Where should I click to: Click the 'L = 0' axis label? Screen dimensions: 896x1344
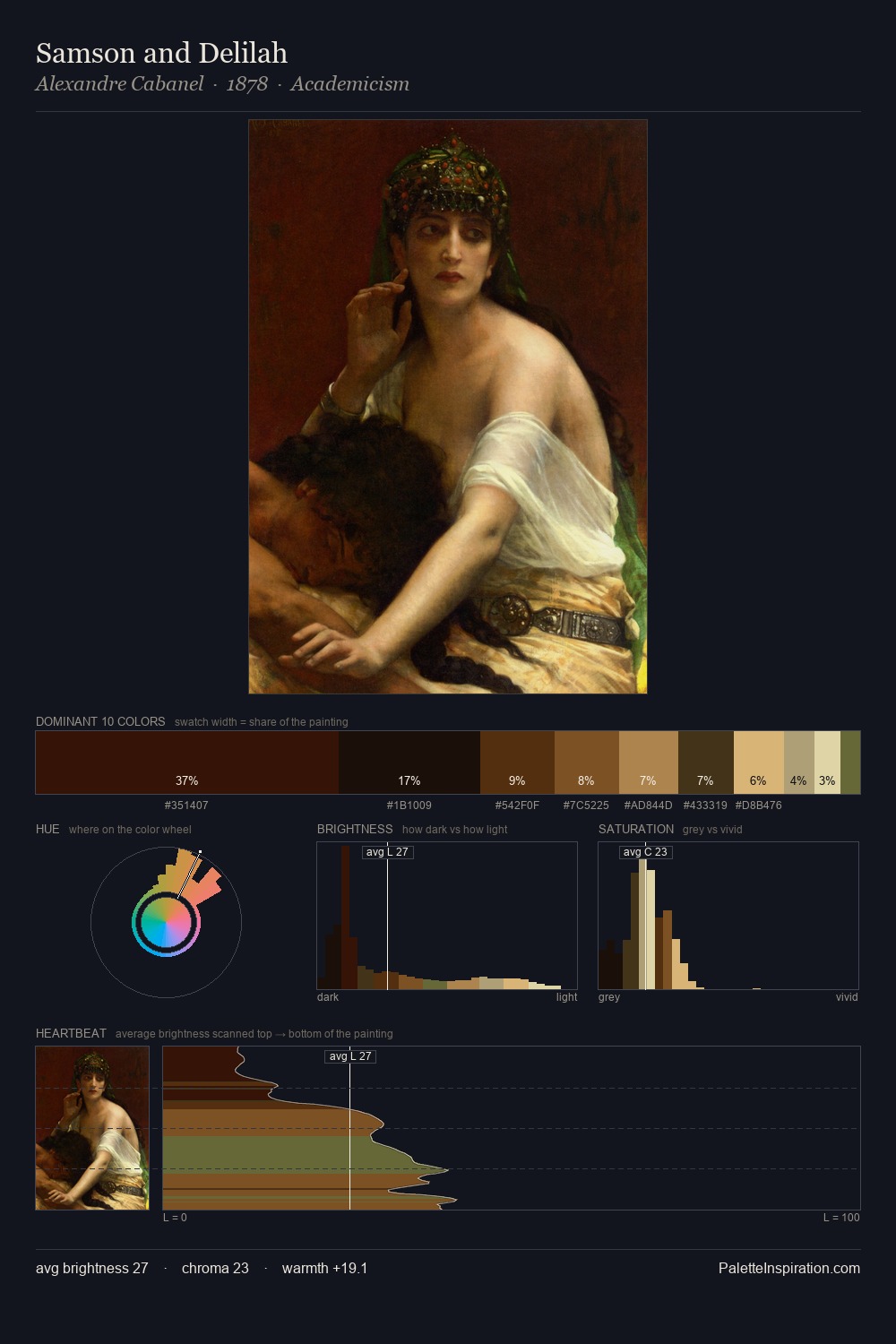tap(175, 1218)
